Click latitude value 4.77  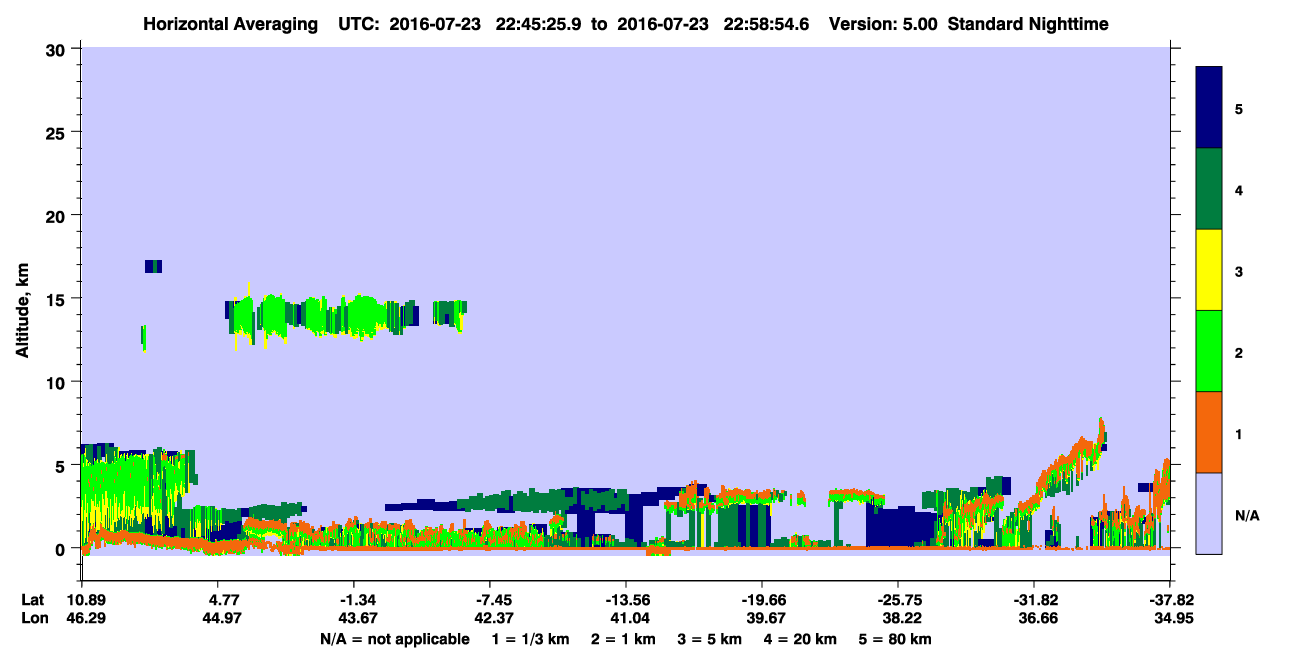pos(217,600)
